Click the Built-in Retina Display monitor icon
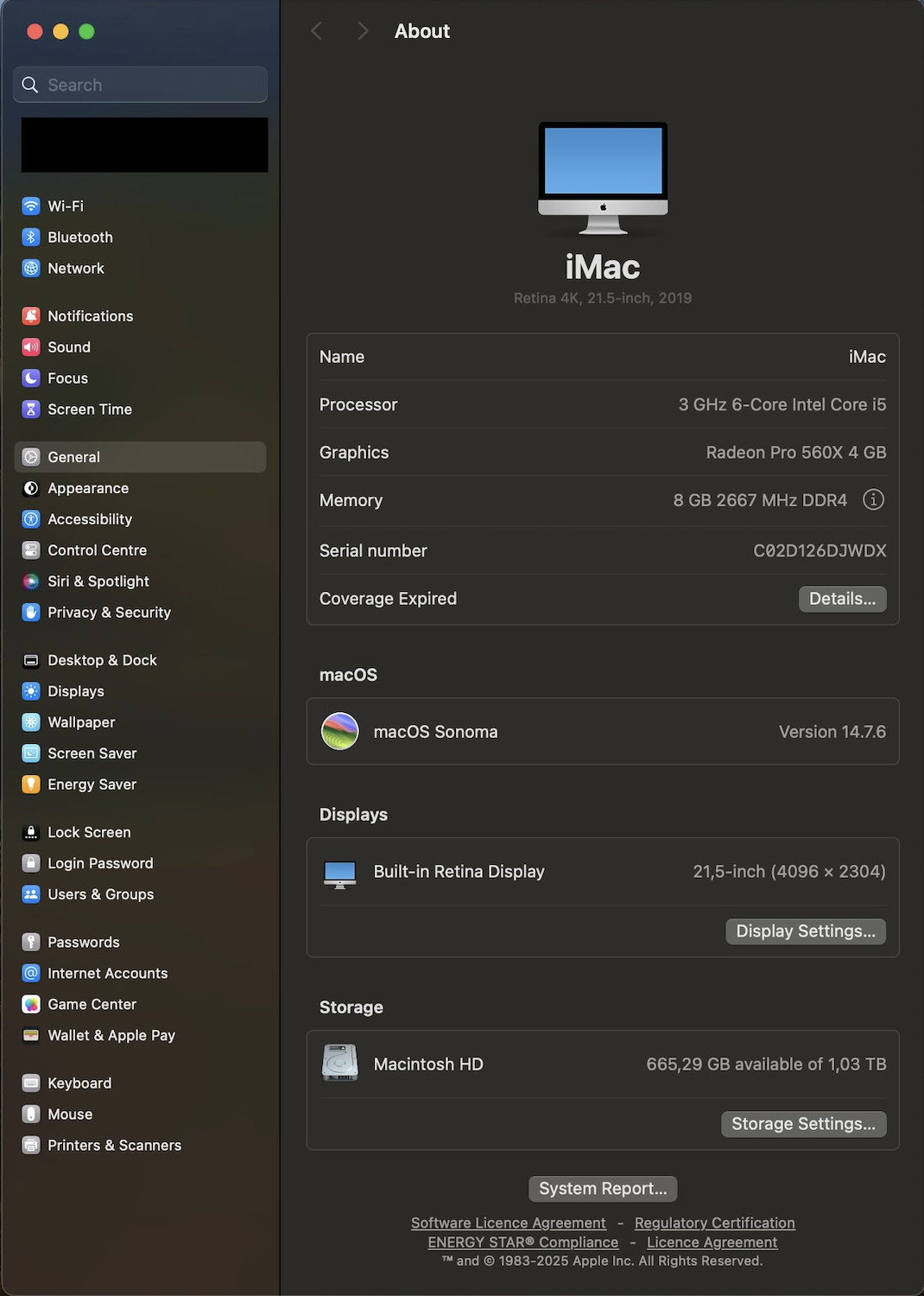924x1296 pixels. point(340,874)
